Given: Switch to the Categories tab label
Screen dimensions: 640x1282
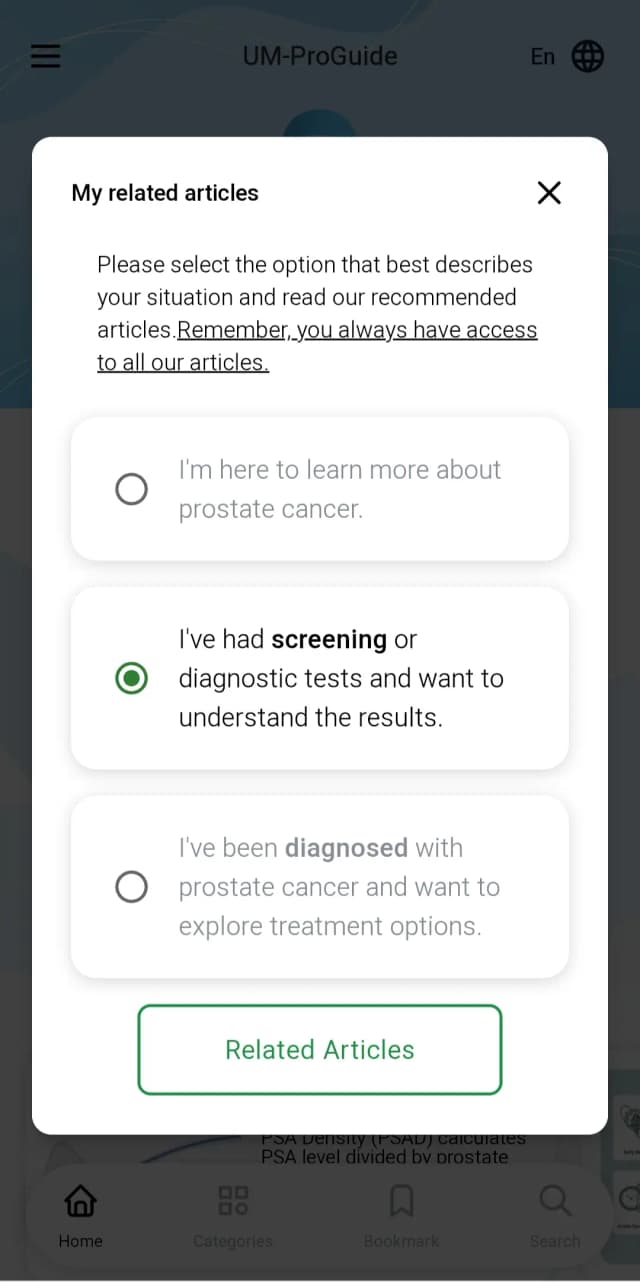Looking at the screenshot, I should point(233,1241).
